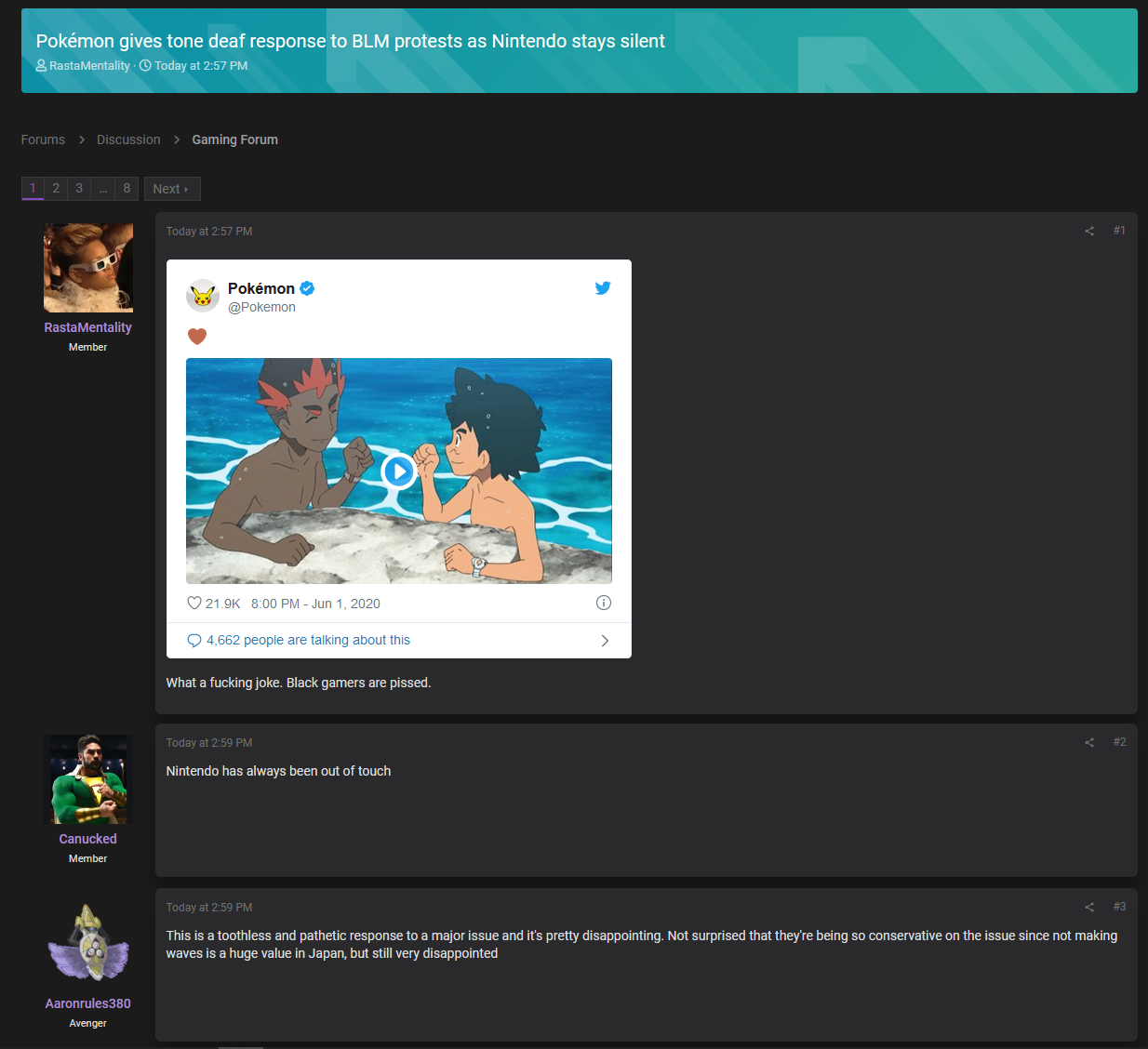The width and height of the screenshot is (1148, 1049).
Task: Click the 'Member' title under Canucked
Action: pyautogui.click(x=88, y=859)
